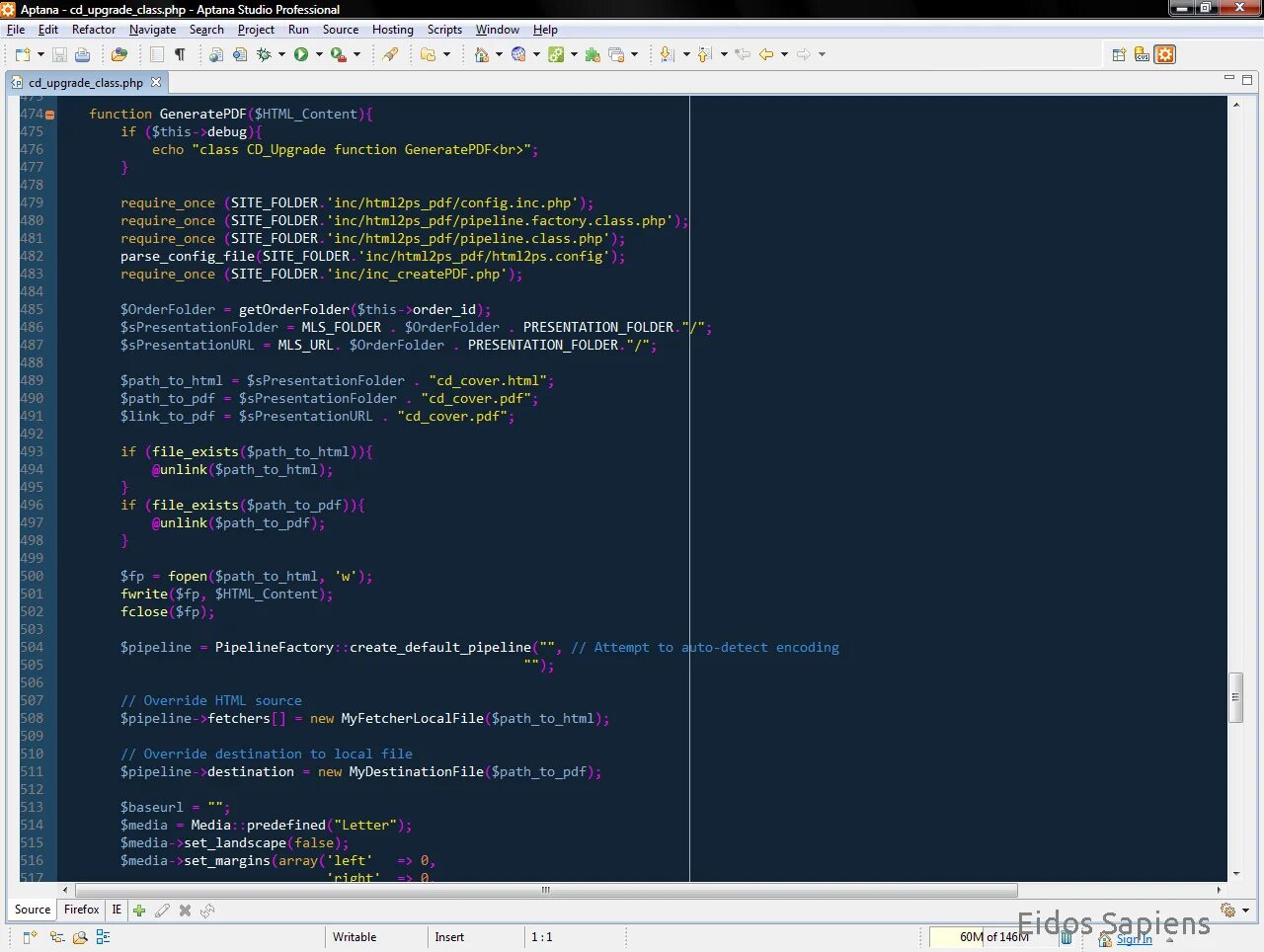Image resolution: width=1264 pixels, height=952 pixels.
Task: Toggle show whitespace characters (pilcrow) icon
Action: (180, 54)
